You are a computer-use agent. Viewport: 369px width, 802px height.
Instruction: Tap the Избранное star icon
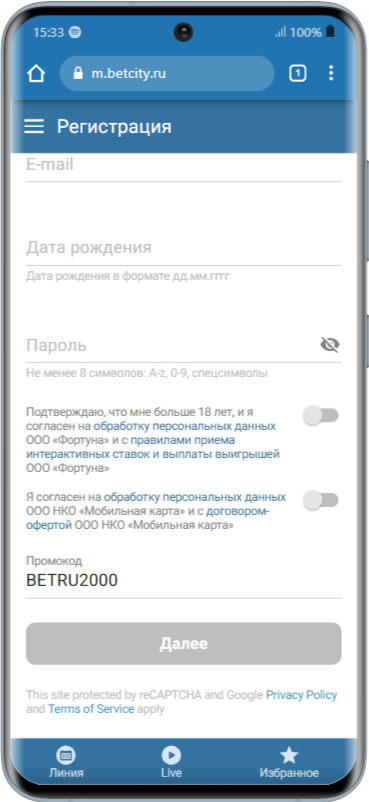289,755
